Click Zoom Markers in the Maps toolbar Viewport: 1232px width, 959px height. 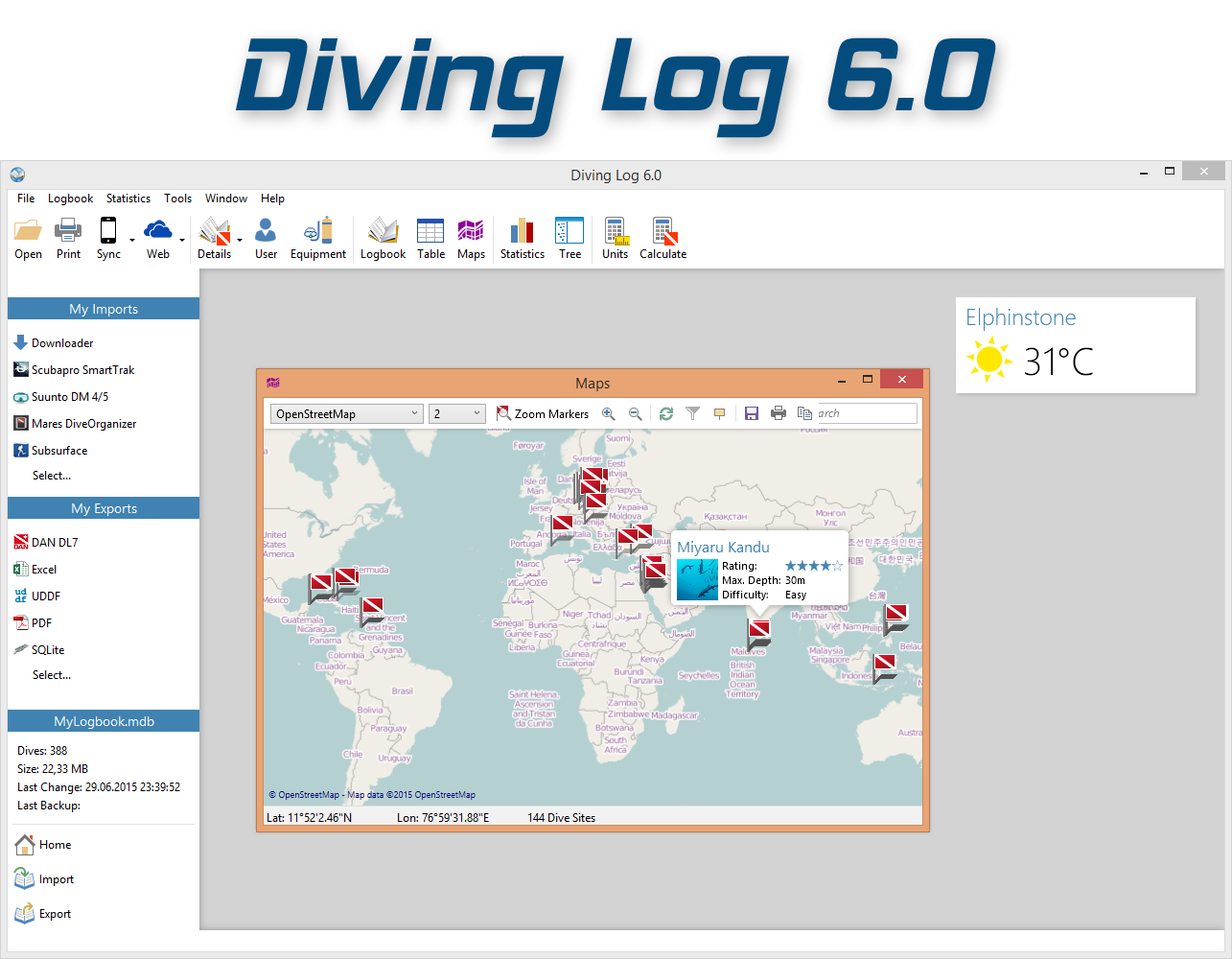(x=542, y=413)
